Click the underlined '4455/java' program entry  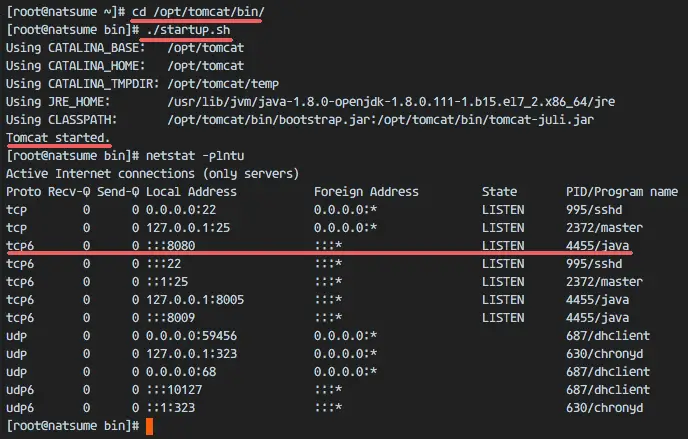point(597,246)
